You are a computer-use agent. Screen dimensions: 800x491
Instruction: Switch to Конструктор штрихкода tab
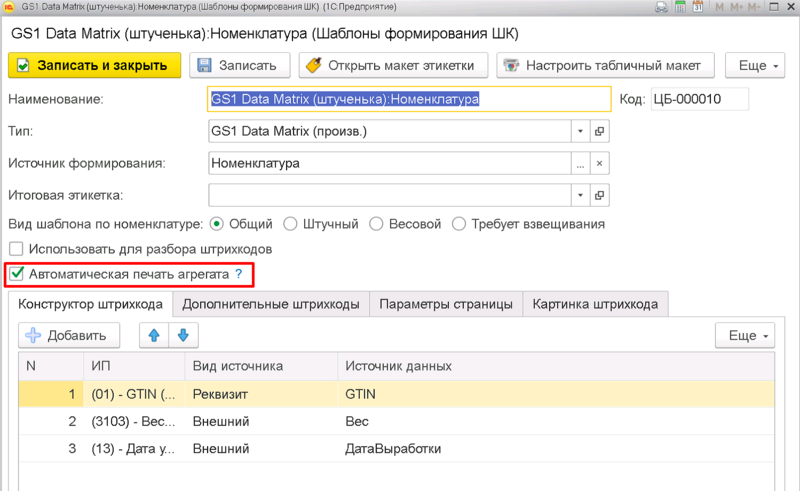point(90,304)
